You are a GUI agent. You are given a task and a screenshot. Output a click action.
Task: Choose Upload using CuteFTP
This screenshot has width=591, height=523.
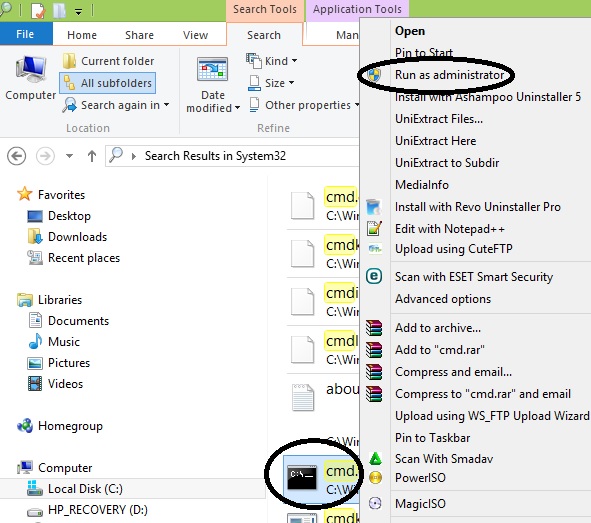[453, 249]
